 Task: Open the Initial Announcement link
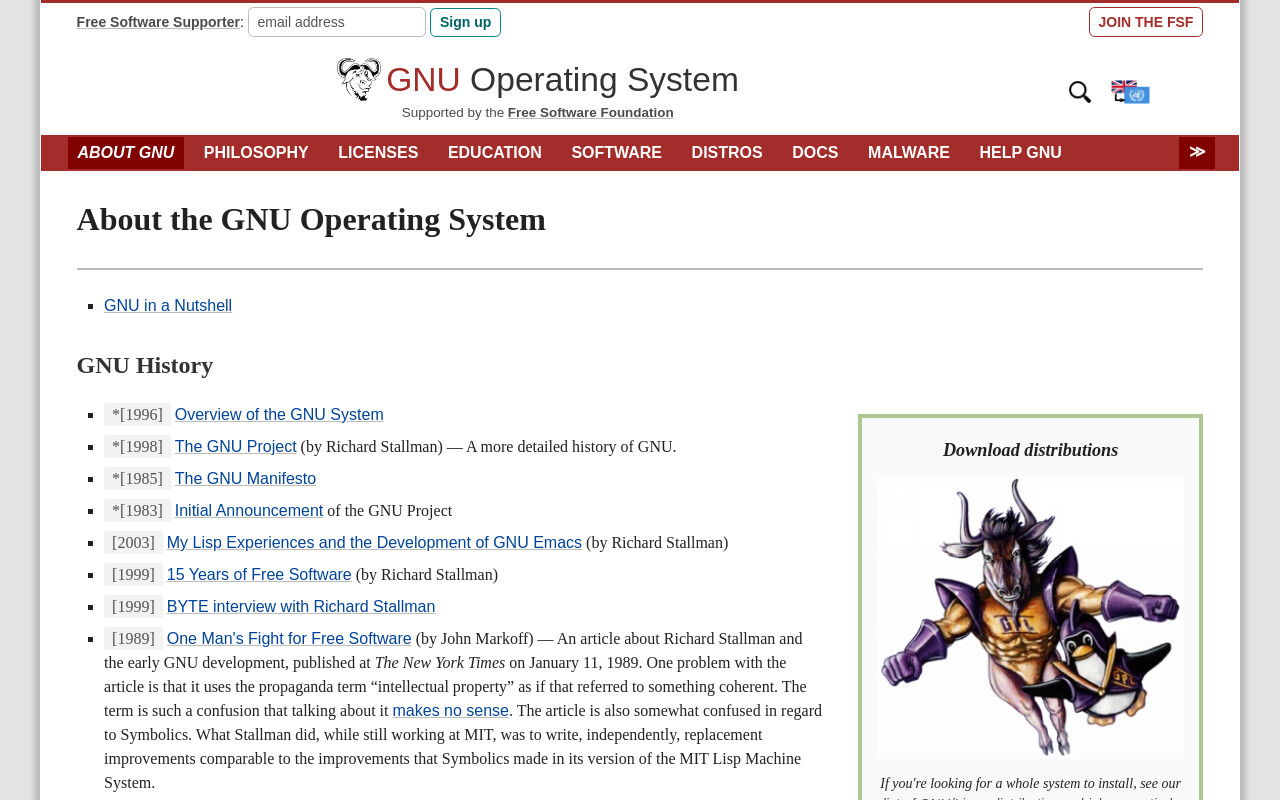click(249, 511)
